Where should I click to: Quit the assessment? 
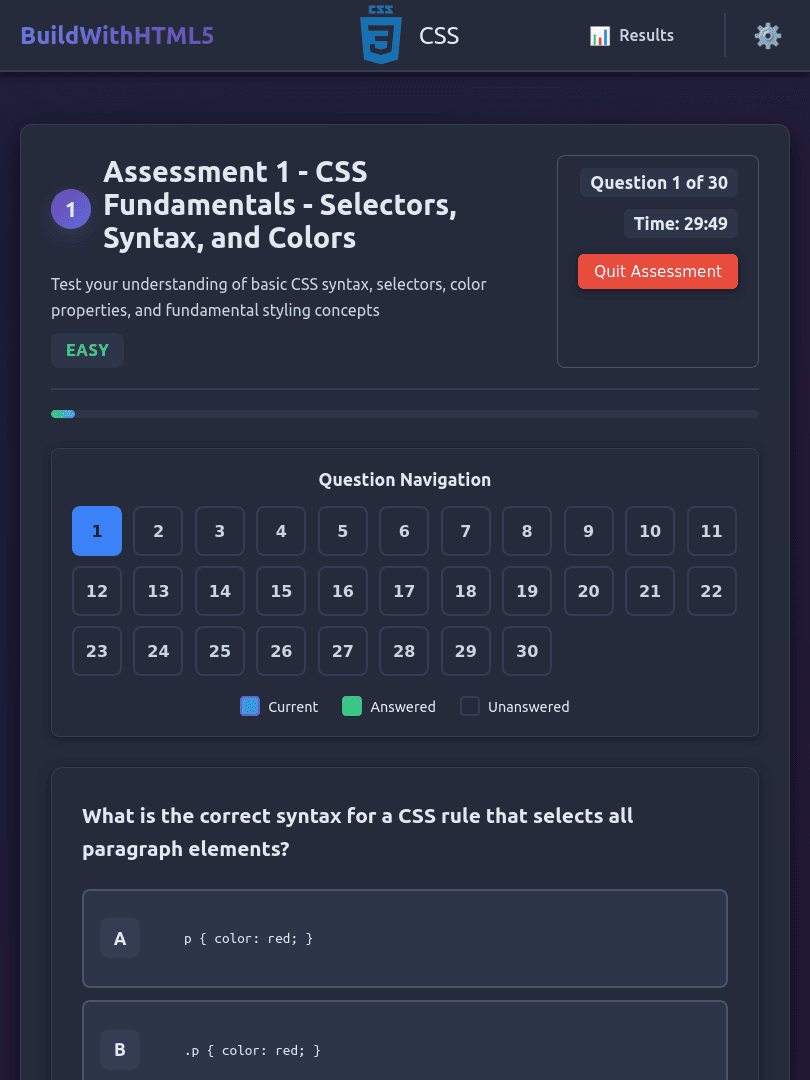tap(657, 272)
